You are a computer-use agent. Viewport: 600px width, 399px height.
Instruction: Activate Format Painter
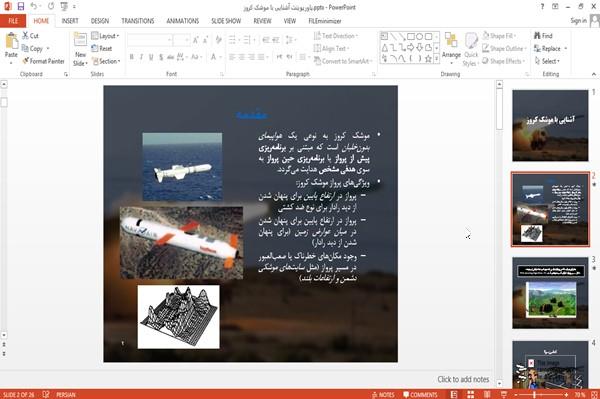(43, 61)
